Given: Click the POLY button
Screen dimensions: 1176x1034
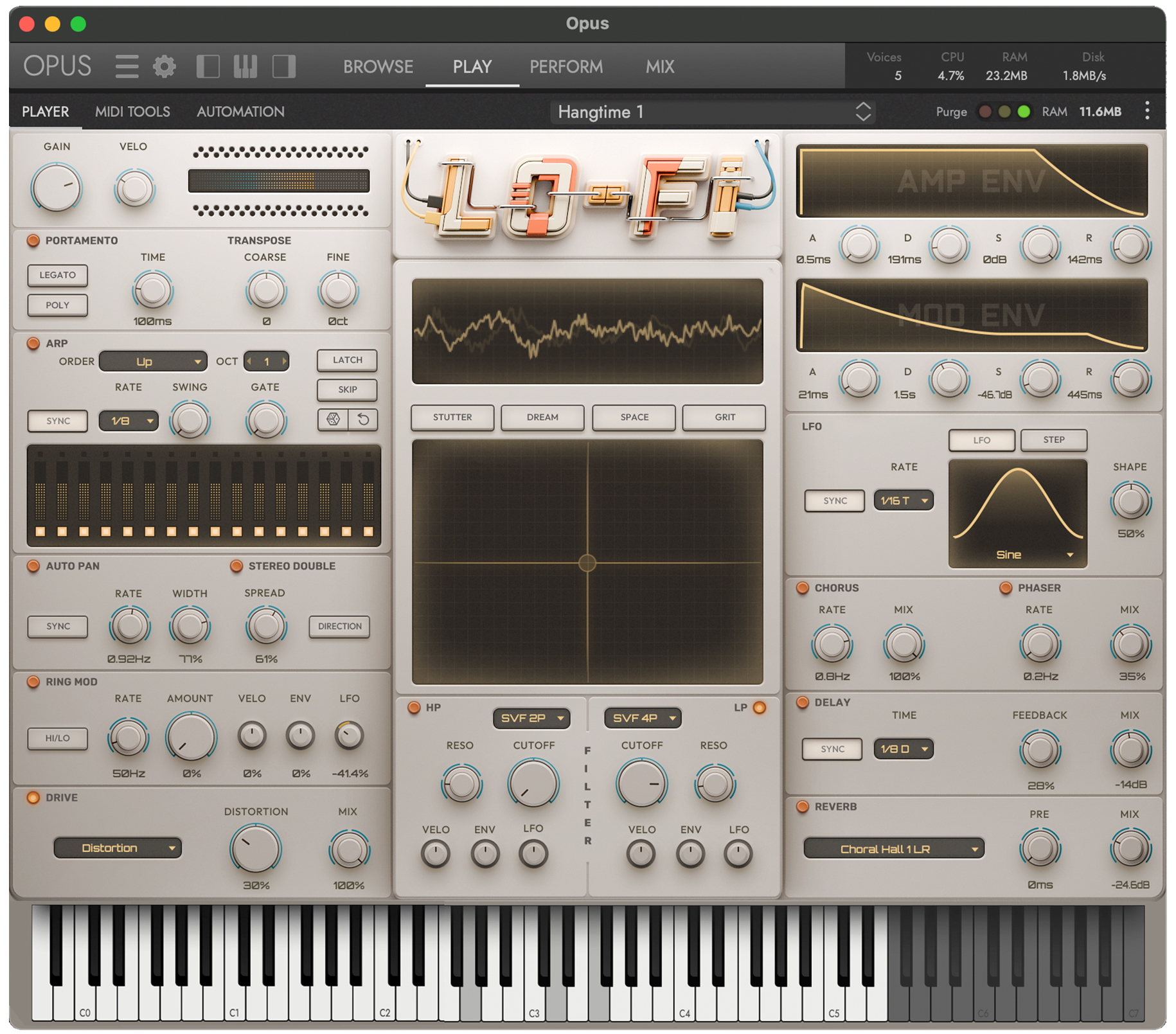Looking at the screenshot, I should point(57,305).
